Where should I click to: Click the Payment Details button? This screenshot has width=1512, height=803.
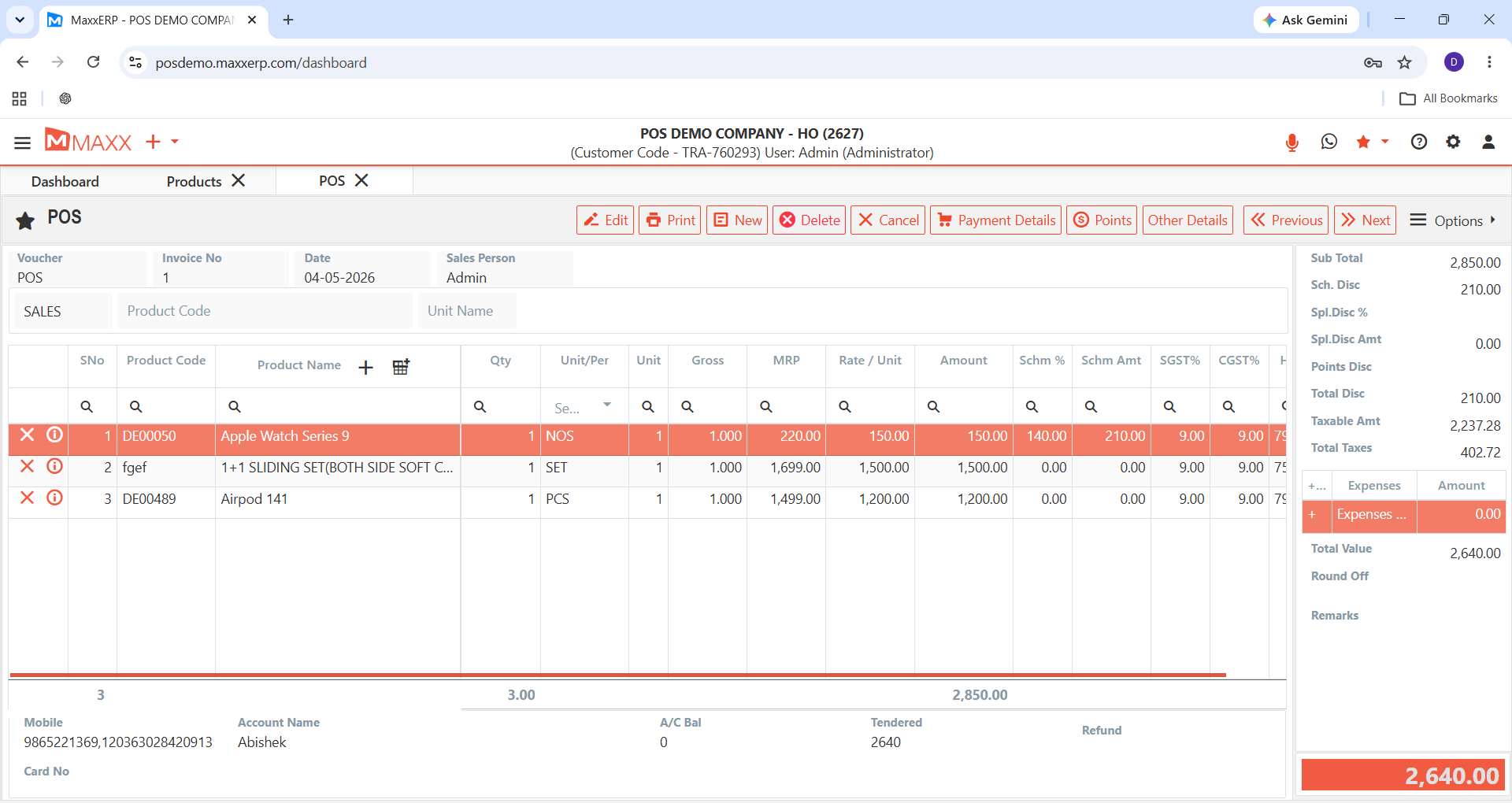(995, 220)
